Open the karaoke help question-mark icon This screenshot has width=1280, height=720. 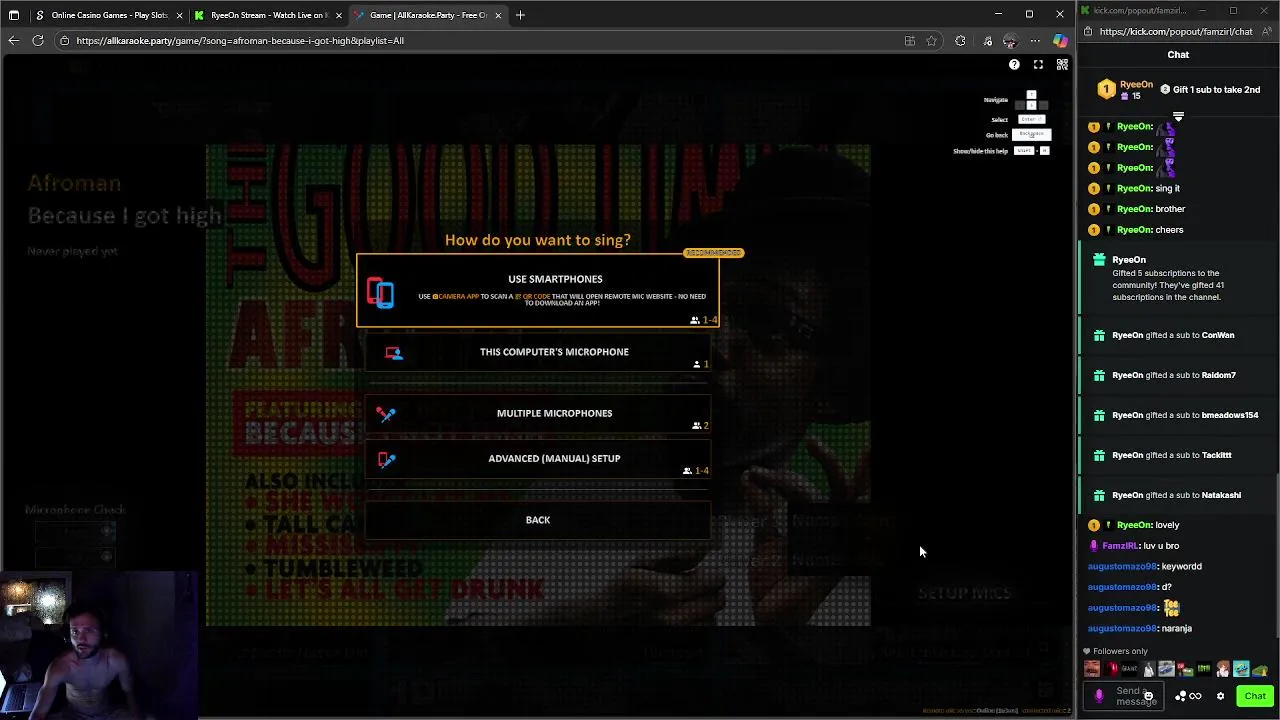pyautogui.click(x=1014, y=64)
